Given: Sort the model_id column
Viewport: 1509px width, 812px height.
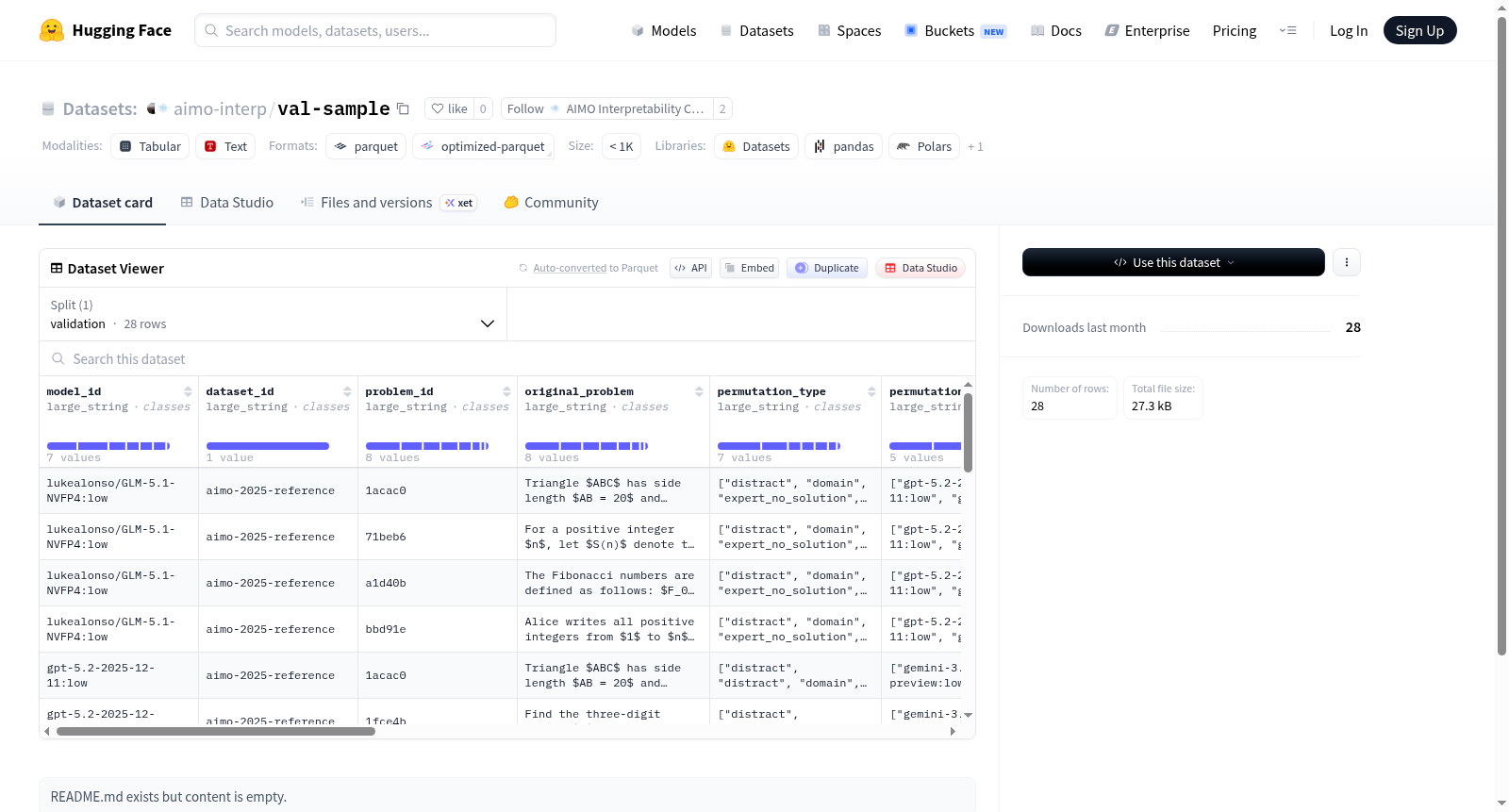Looking at the screenshot, I should pos(188,391).
